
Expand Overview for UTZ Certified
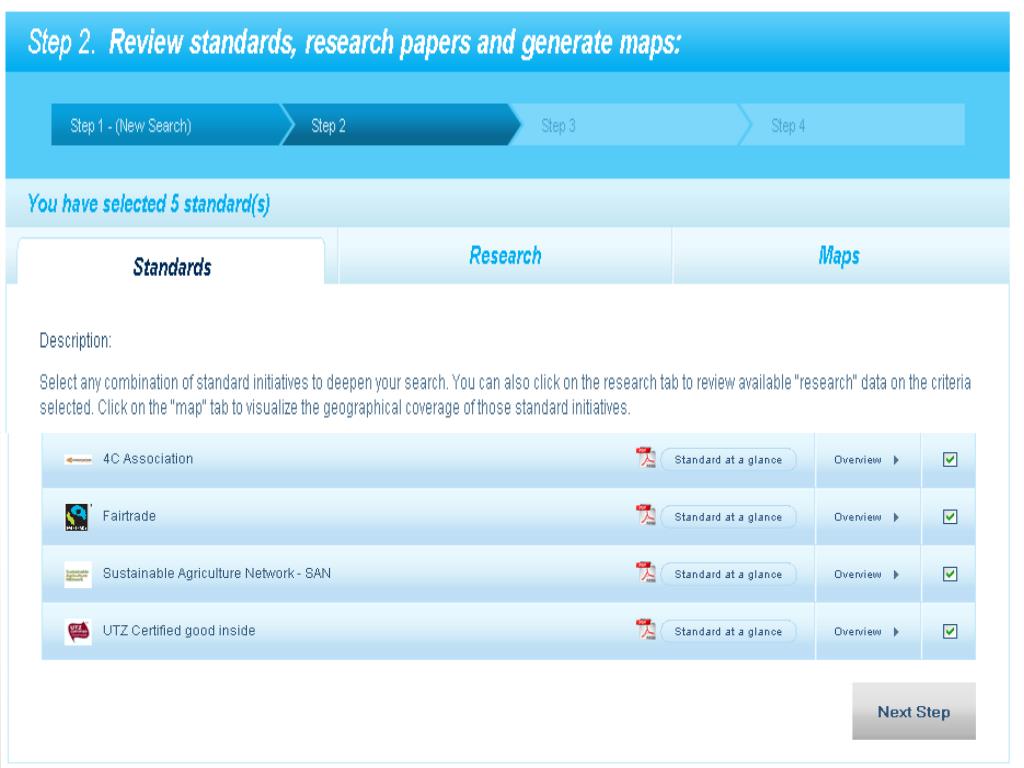[x=867, y=632]
